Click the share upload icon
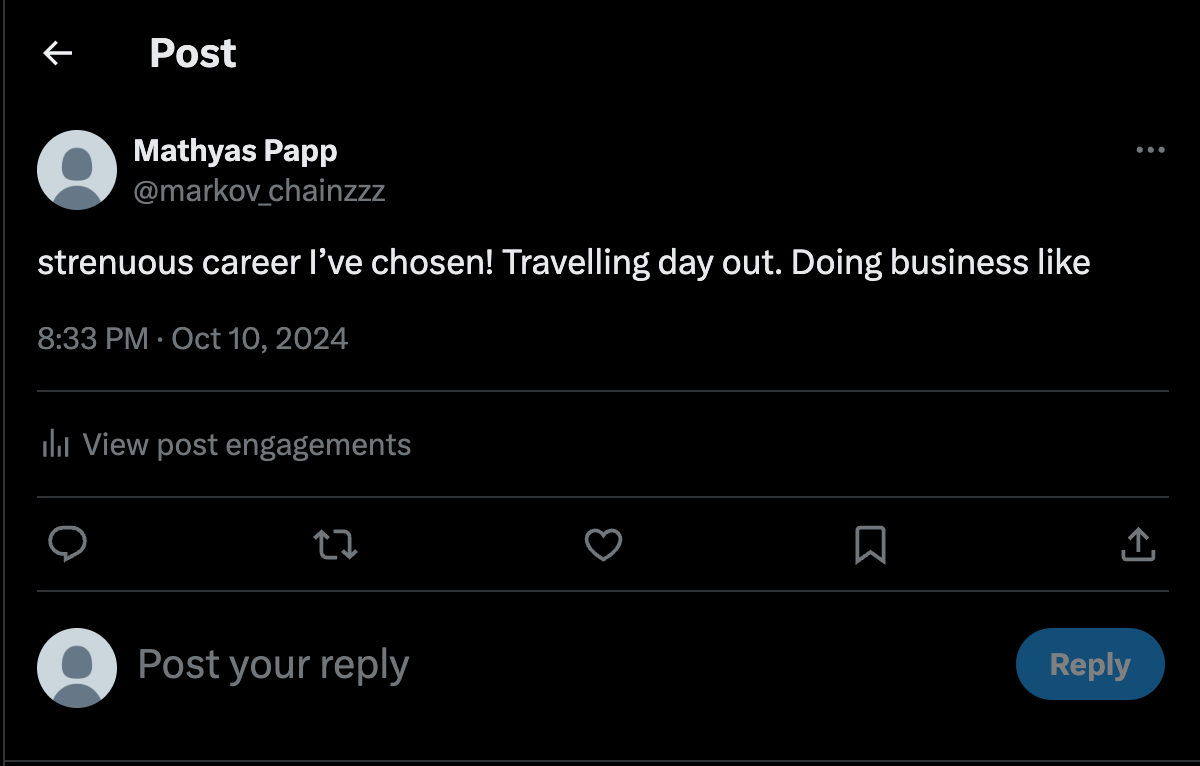This screenshot has width=1200, height=766. 1138,545
